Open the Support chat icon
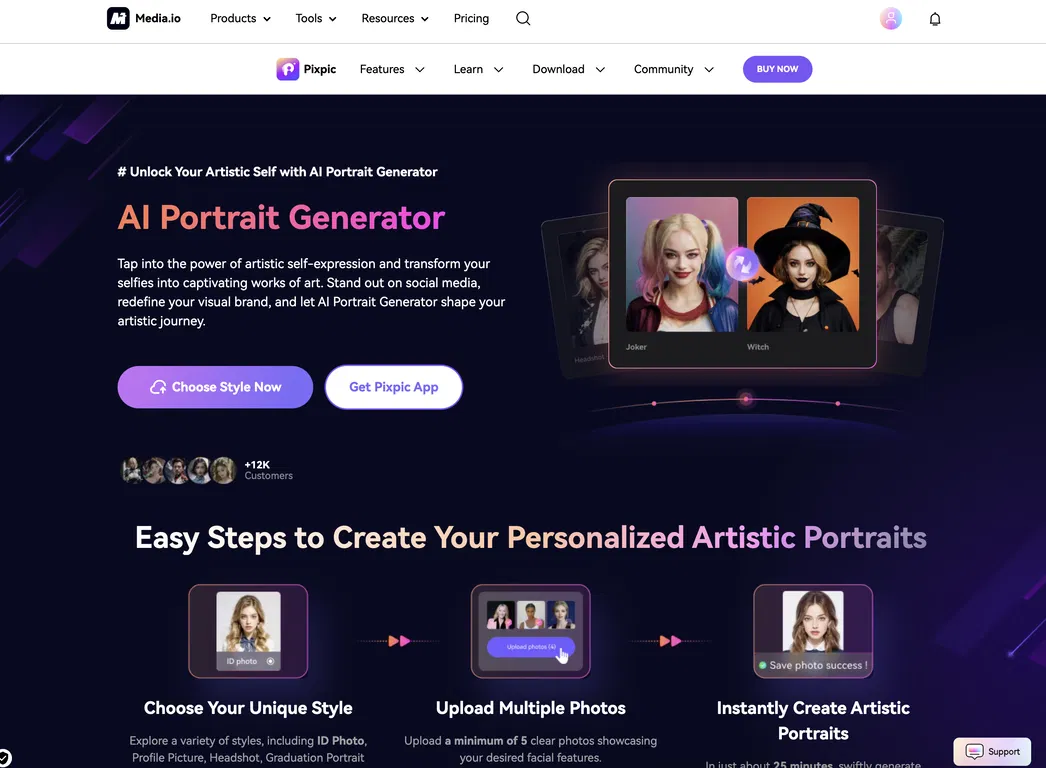1046x768 pixels. pyautogui.click(x=974, y=751)
